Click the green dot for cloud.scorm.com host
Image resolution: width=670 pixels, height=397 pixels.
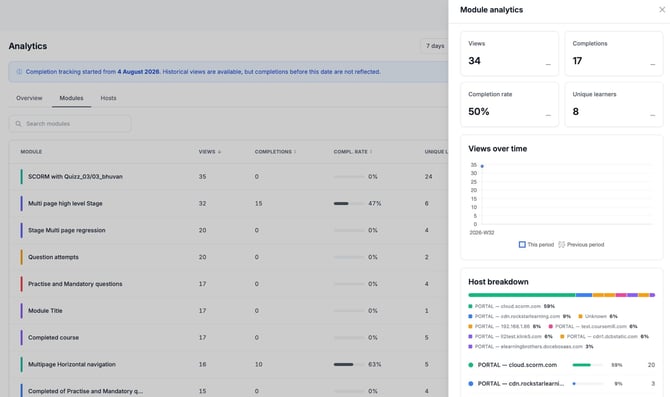[471, 365]
